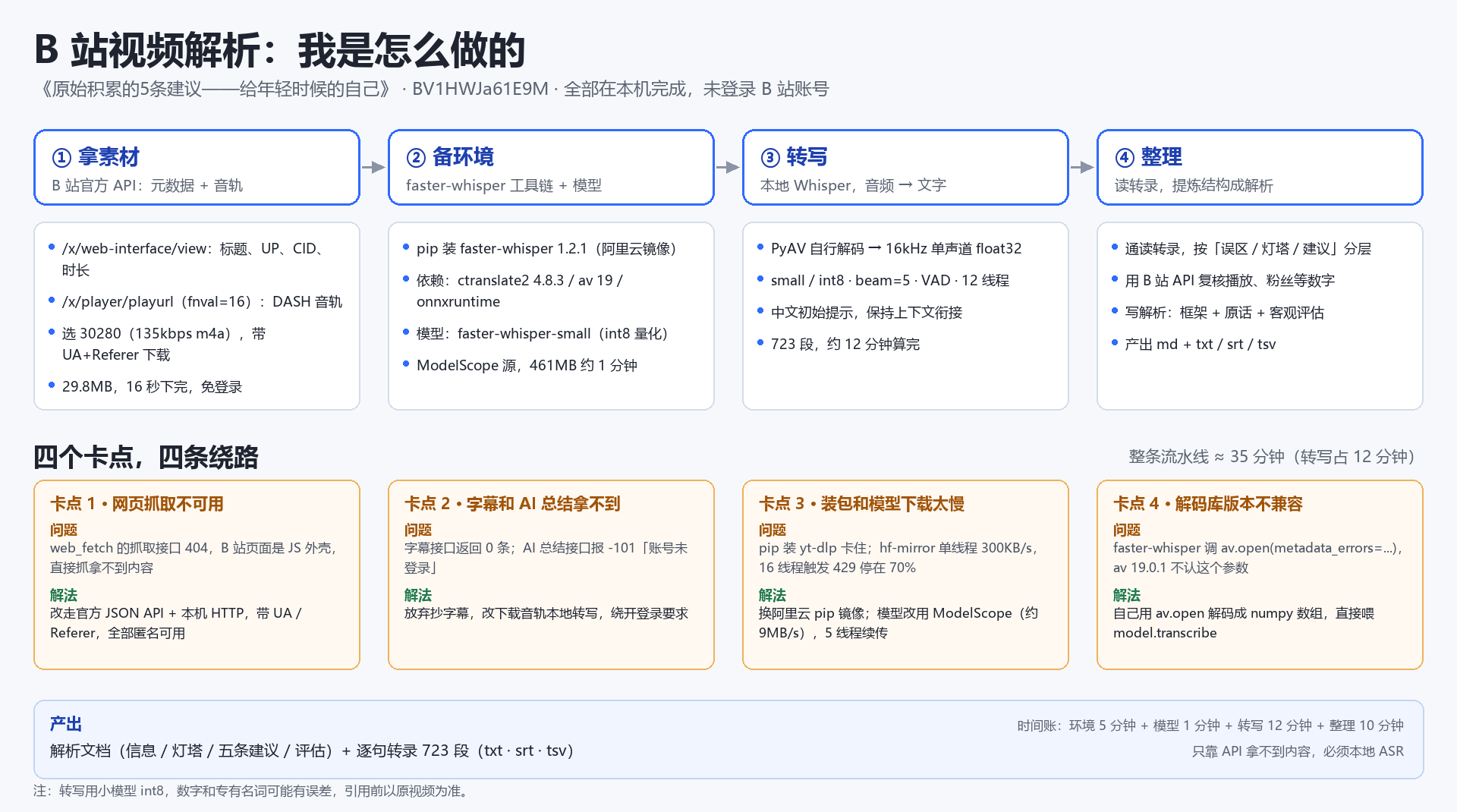Select the step card '① 拿素材'
The image size is (1457, 812).
click(197, 167)
